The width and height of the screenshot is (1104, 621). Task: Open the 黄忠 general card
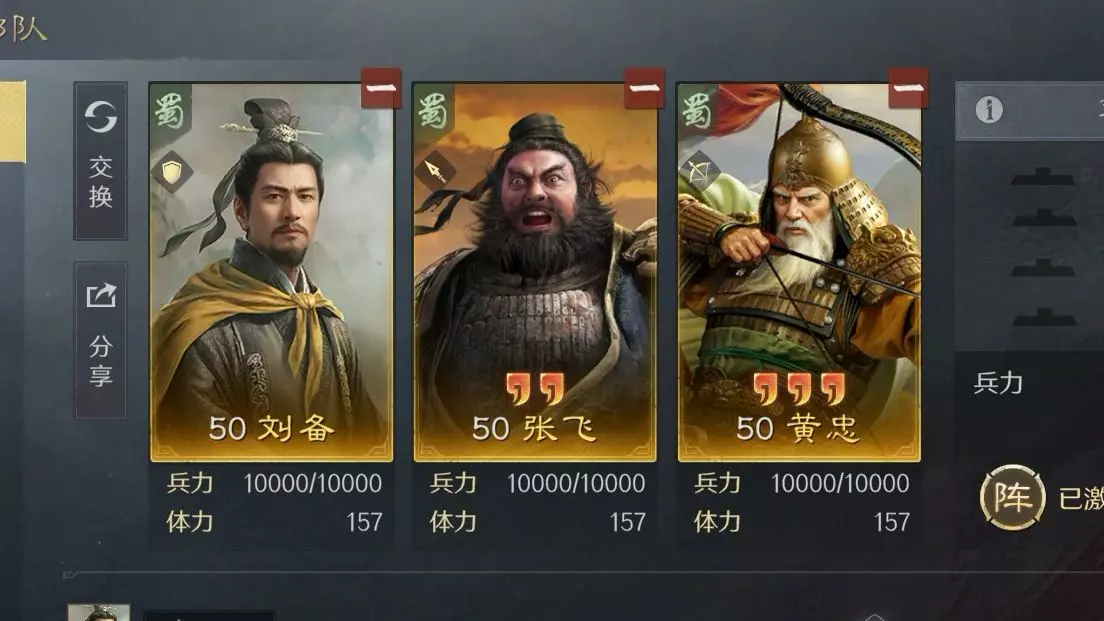click(799, 272)
